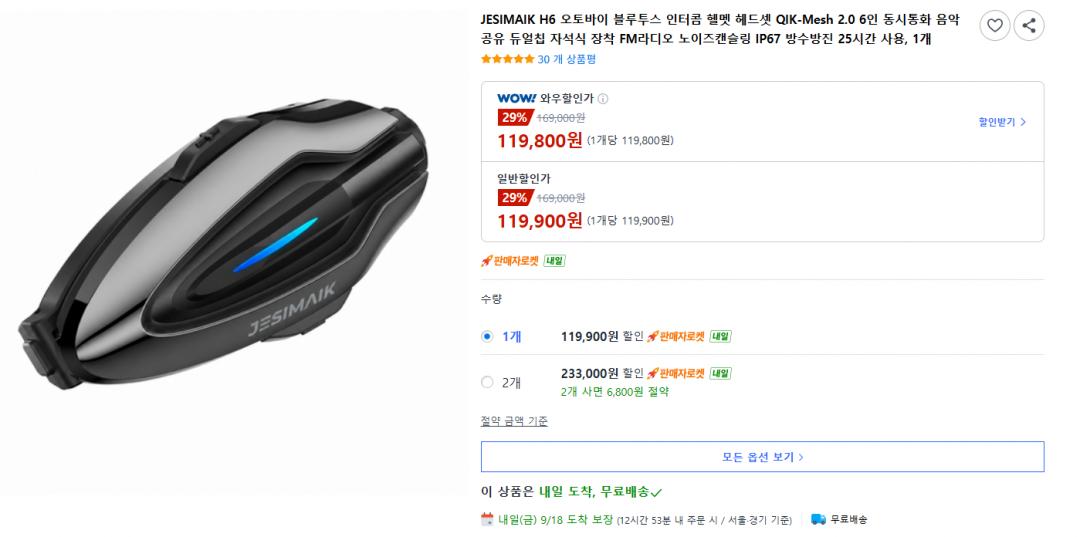Open the 30 개 상품평 reviews link
Screen dimensions: 1080x537
point(566,59)
